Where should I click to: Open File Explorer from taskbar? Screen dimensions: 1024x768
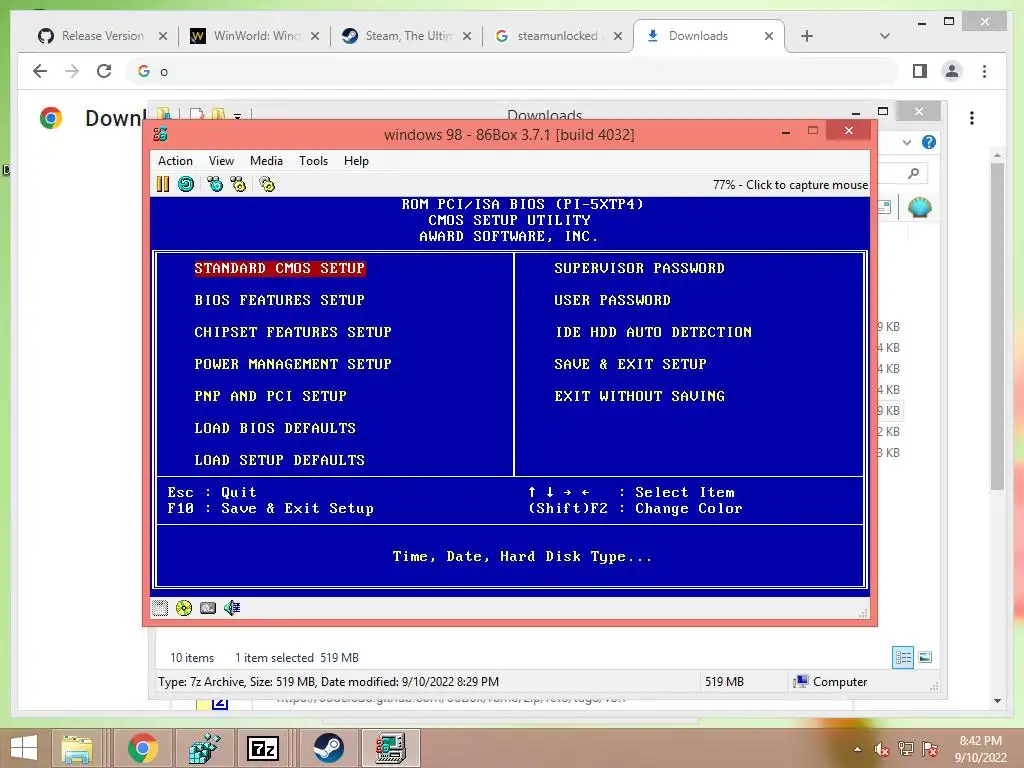pyautogui.click(x=77, y=748)
